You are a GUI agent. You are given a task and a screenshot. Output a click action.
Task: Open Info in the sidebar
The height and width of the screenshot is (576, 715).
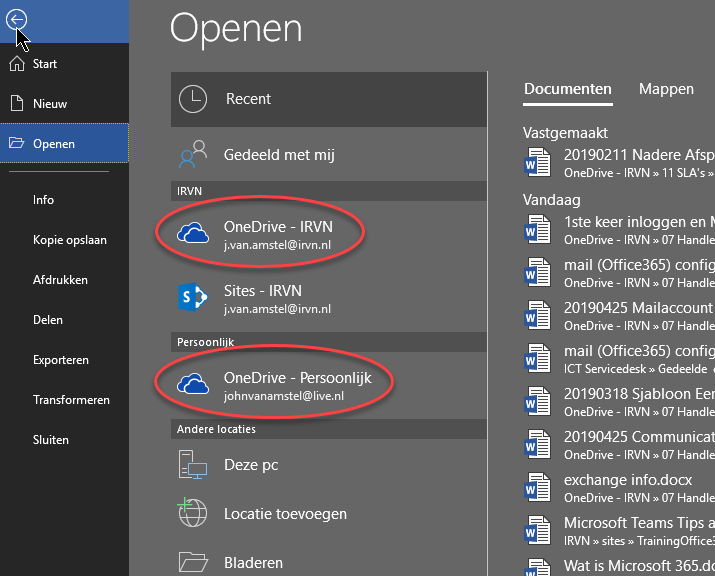point(44,200)
